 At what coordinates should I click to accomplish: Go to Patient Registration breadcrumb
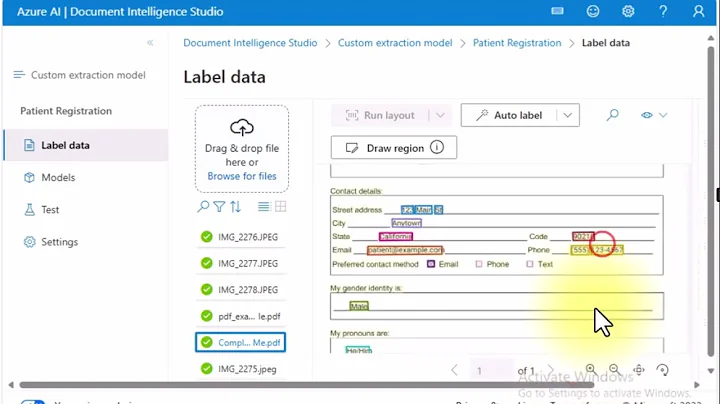pos(517,43)
